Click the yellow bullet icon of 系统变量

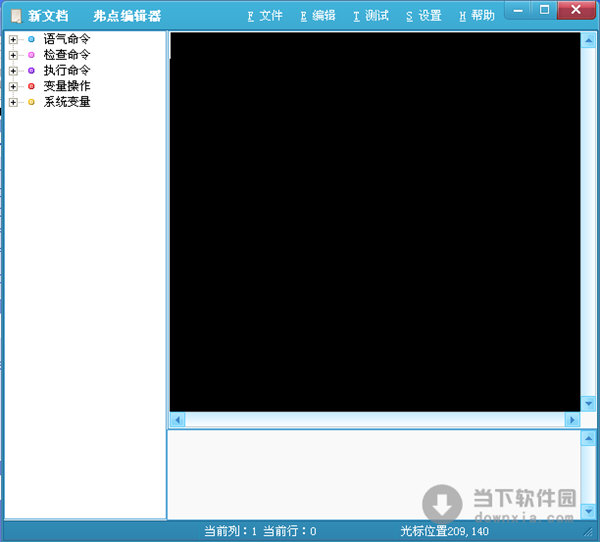pos(31,102)
